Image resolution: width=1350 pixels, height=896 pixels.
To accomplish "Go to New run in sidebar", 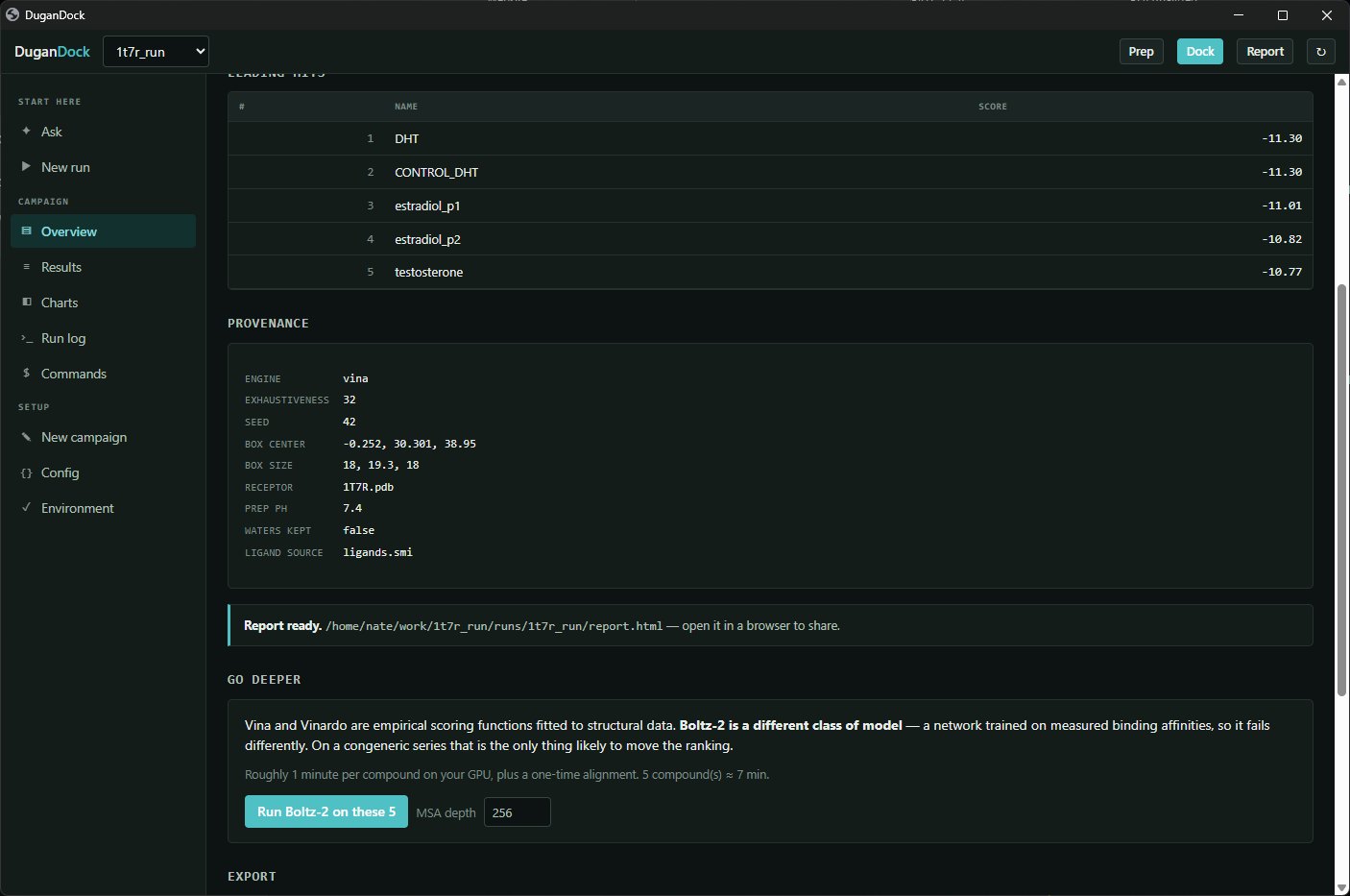I will click(103, 167).
